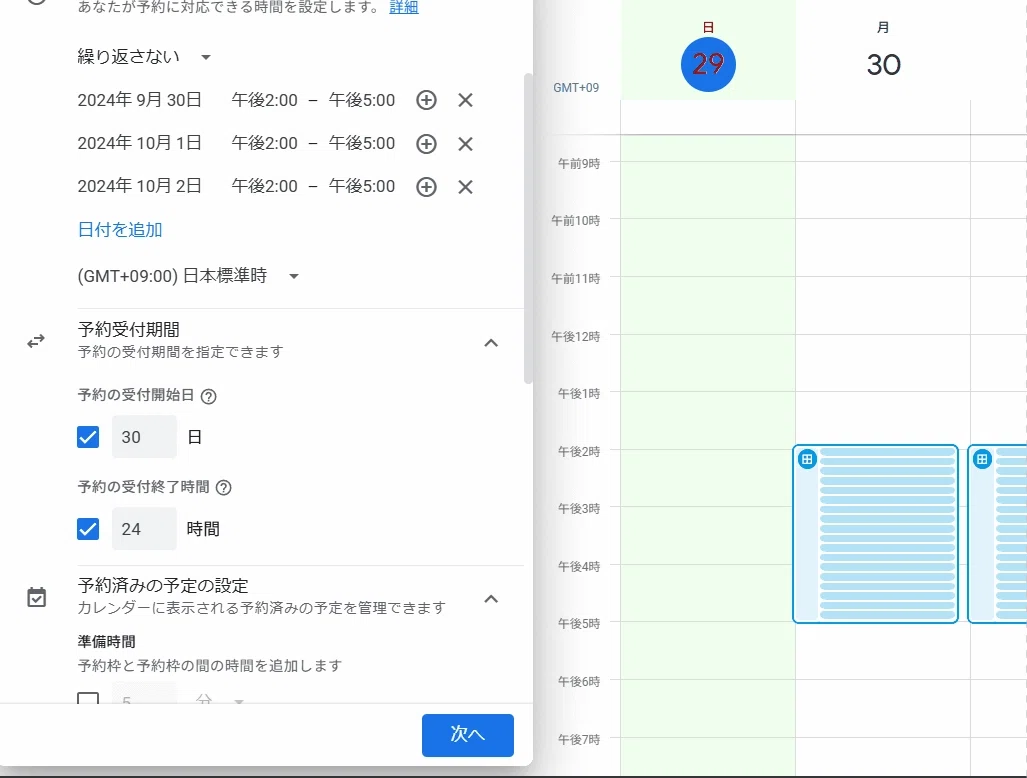The width and height of the screenshot is (1027, 778).
Task: Uncheck the 予約の受付開始日 30日 checkbox
Action: click(88, 437)
